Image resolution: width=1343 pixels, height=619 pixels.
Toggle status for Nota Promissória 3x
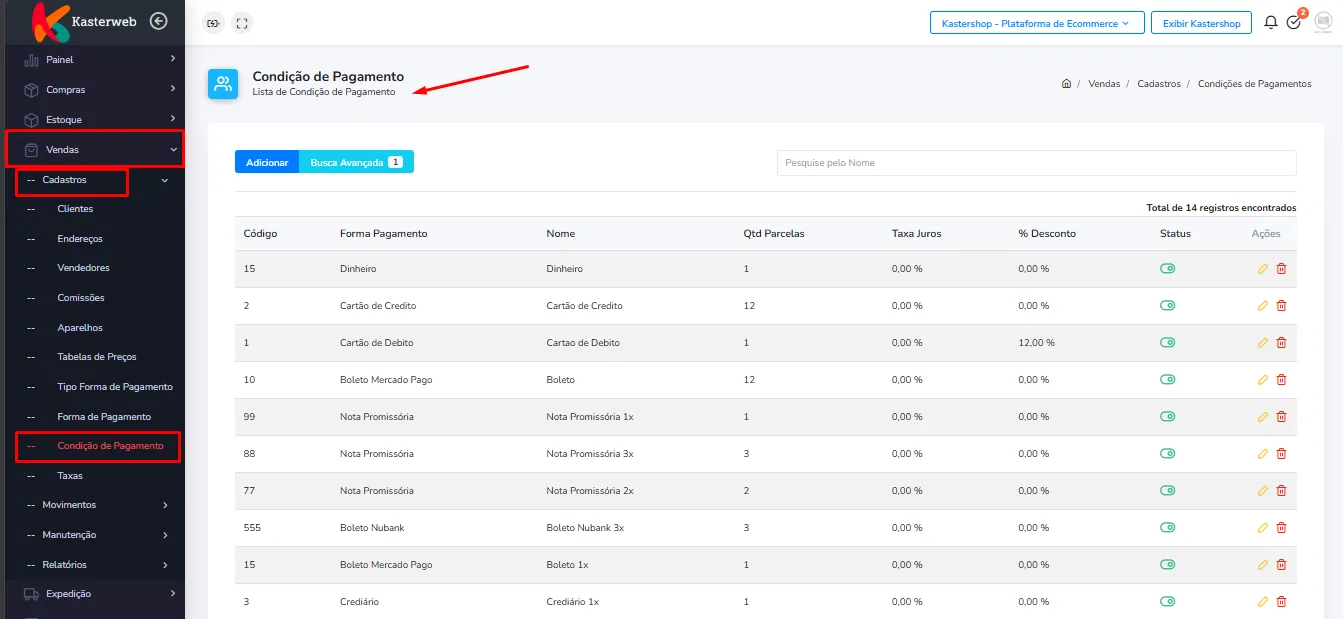(x=1167, y=454)
